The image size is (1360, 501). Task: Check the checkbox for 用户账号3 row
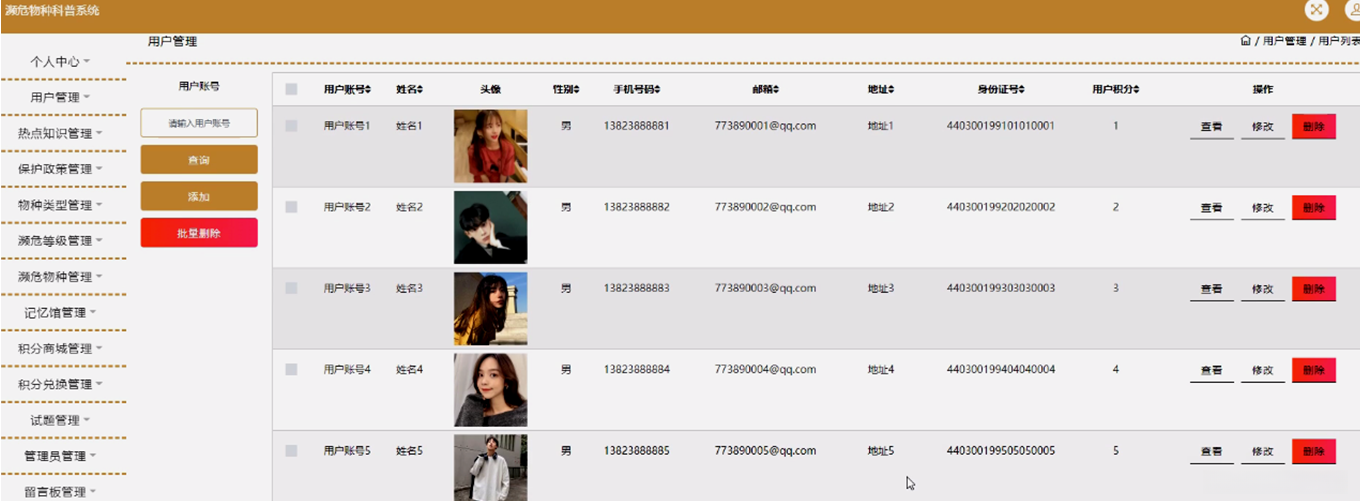click(x=292, y=288)
